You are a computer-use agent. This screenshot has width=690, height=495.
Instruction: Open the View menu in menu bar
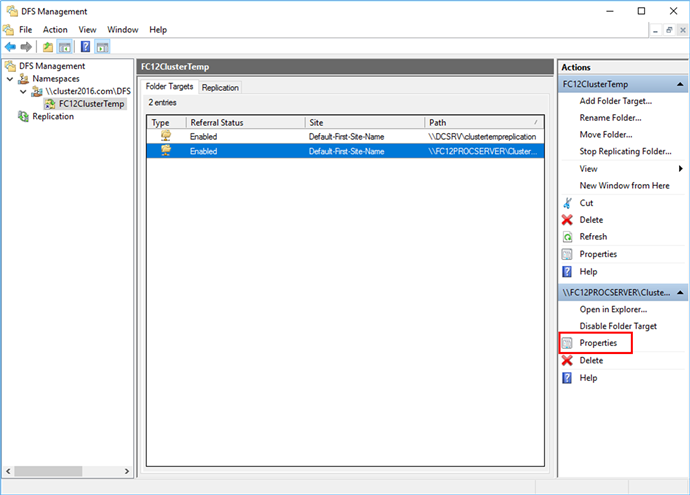[x=87, y=30]
